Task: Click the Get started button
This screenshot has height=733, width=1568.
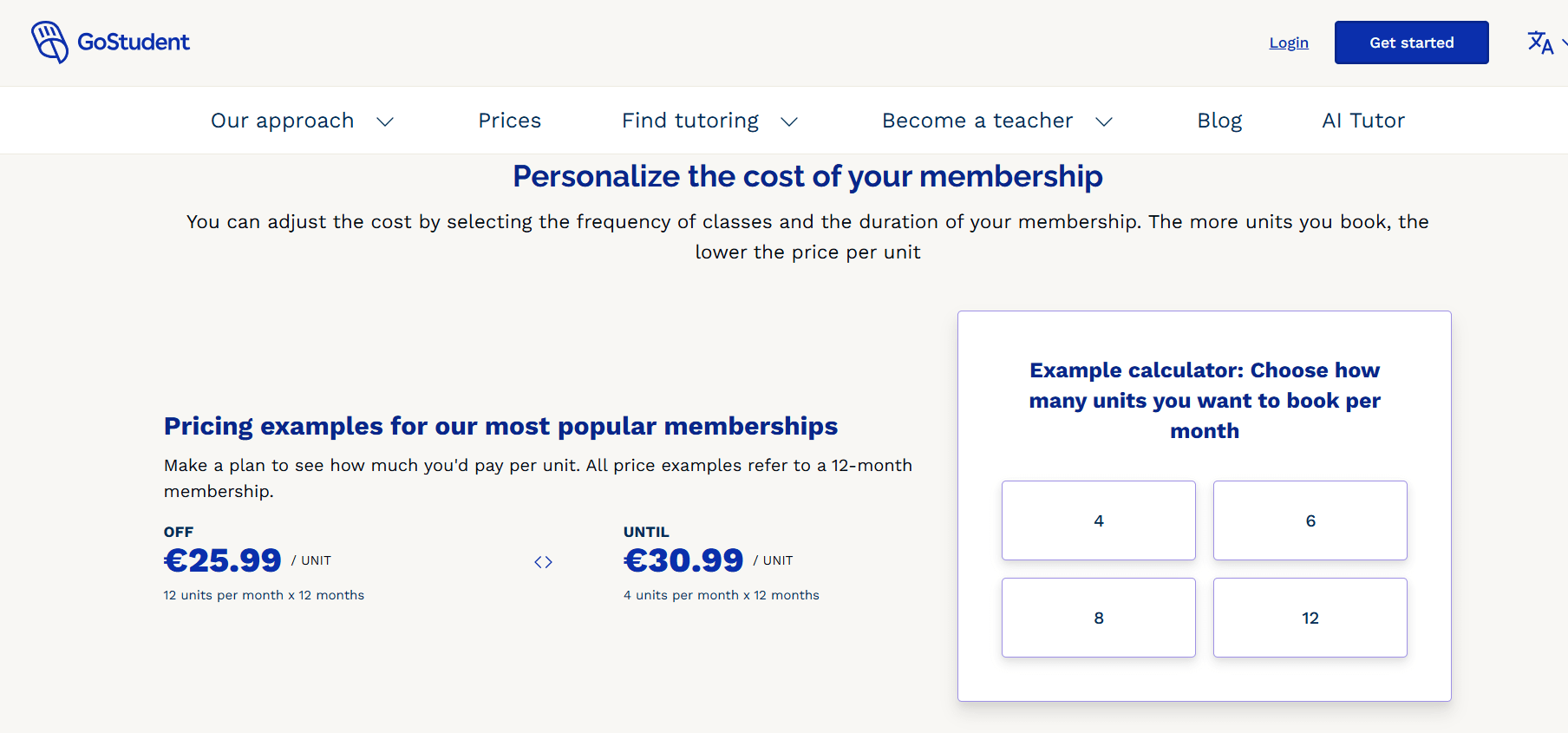Action: point(1412,43)
